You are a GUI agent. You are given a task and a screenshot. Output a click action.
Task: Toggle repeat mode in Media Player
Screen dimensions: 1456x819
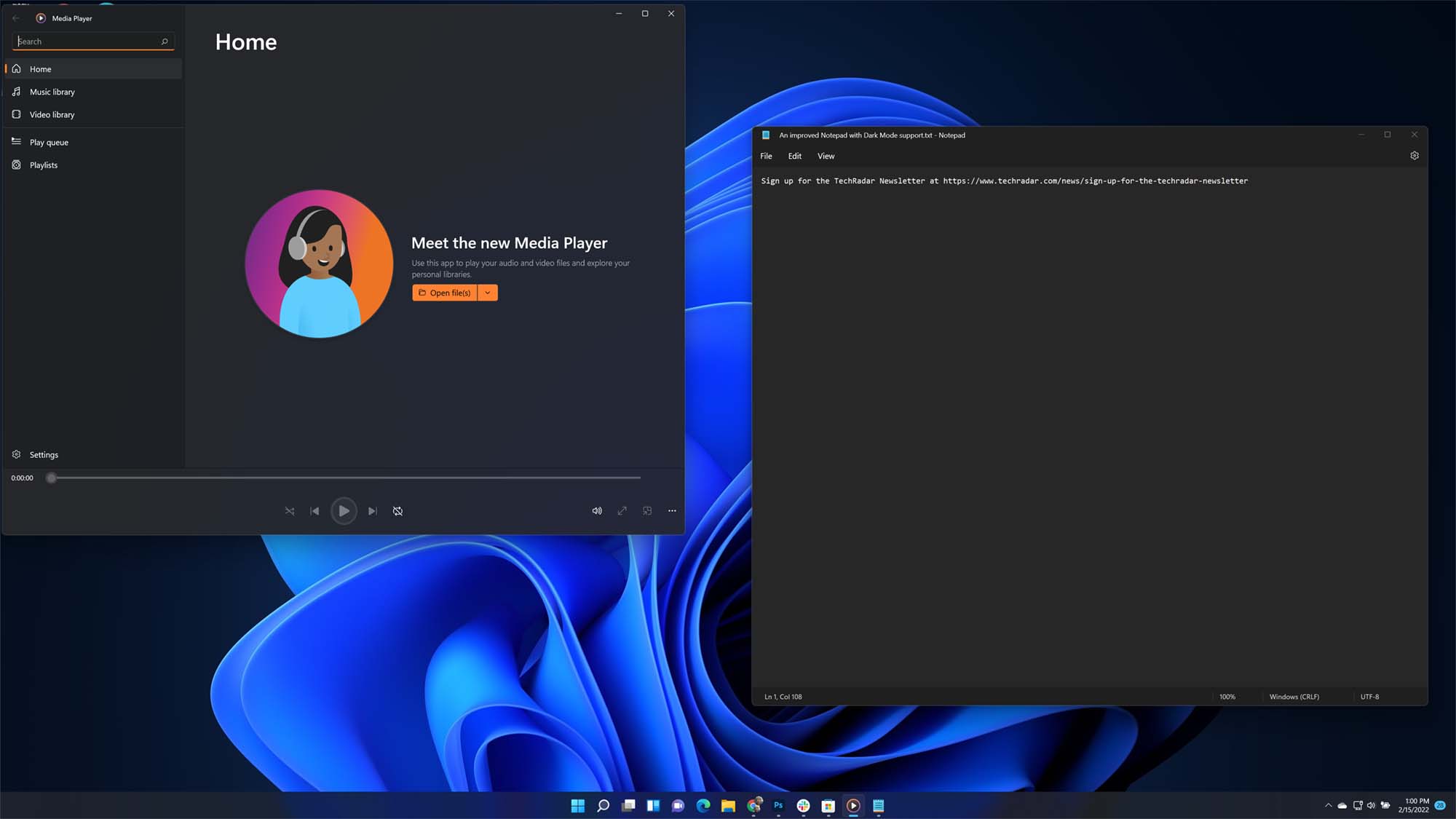pos(397,511)
